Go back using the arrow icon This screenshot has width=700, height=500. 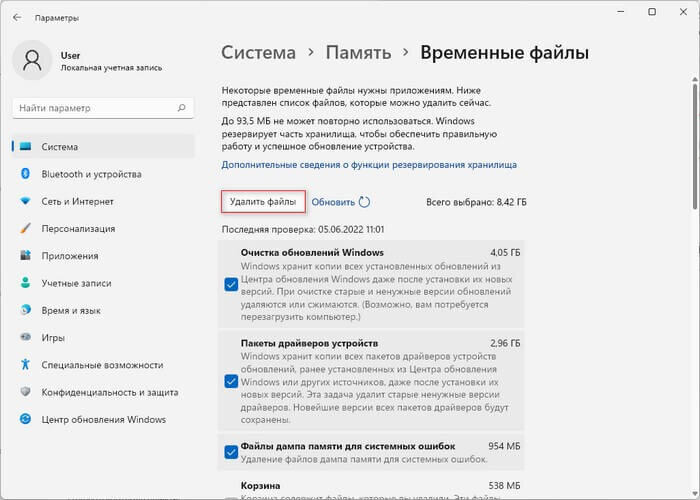pos(17,18)
